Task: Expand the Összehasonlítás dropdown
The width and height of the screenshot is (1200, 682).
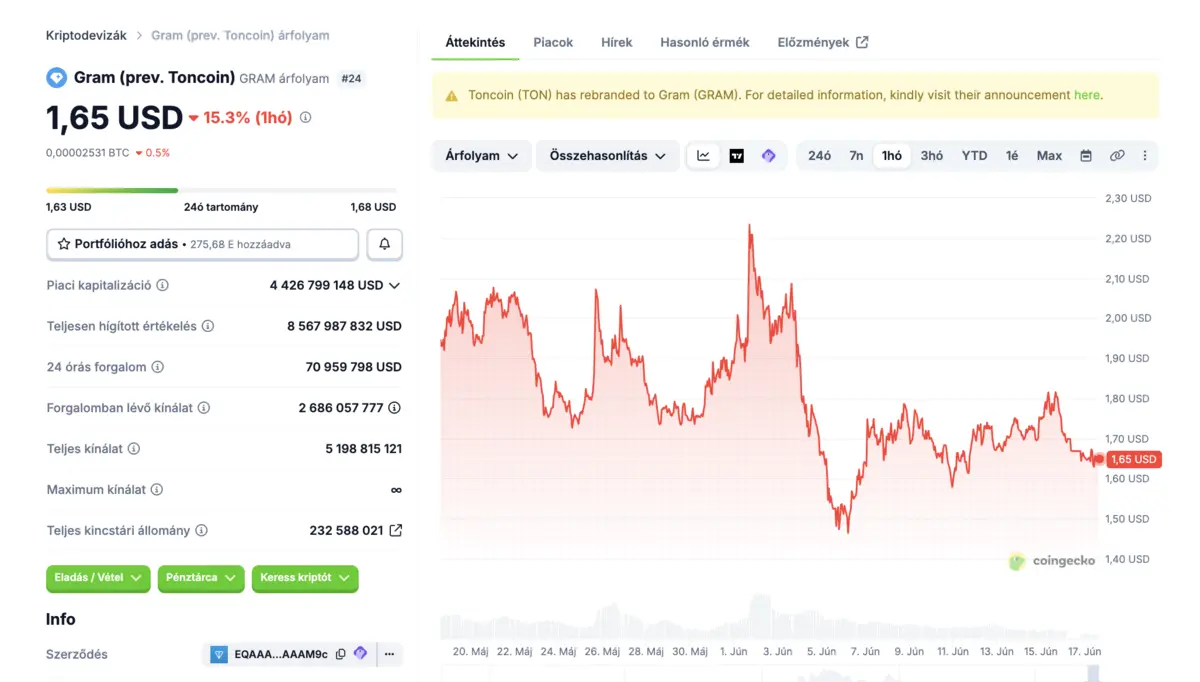Action: (x=608, y=156)
